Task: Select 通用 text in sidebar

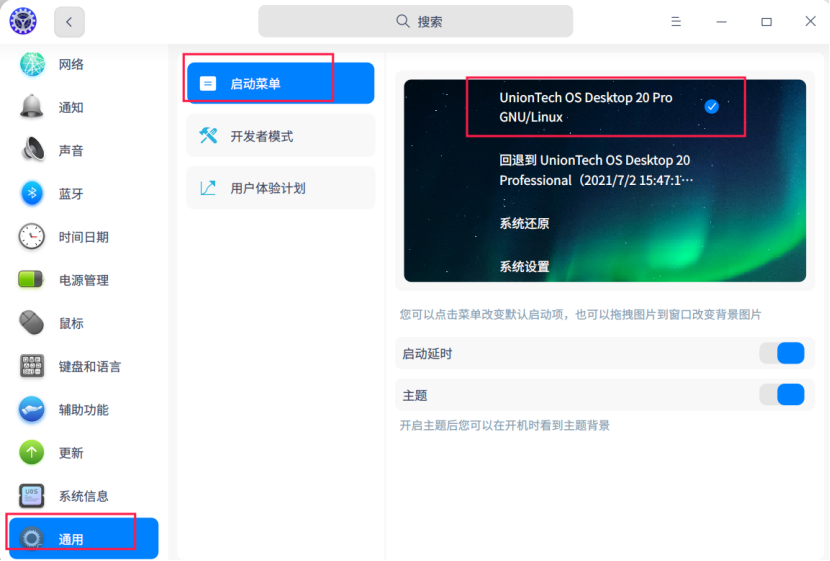Action: [x=71, y=539]
